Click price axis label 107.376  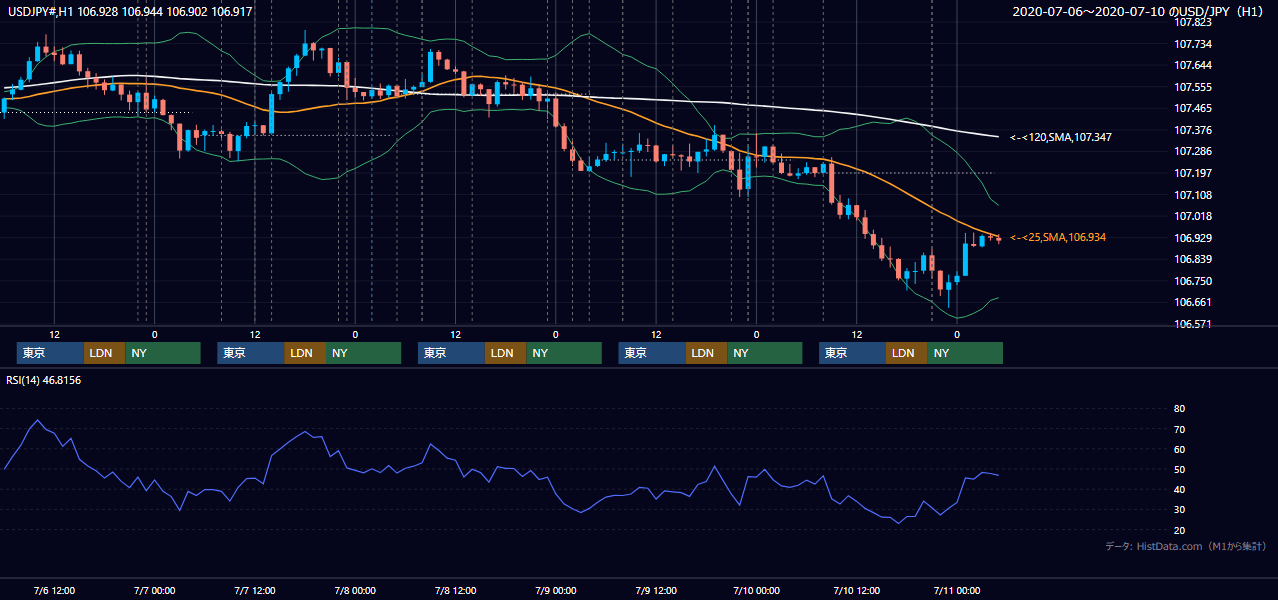tap(1193, 130)
